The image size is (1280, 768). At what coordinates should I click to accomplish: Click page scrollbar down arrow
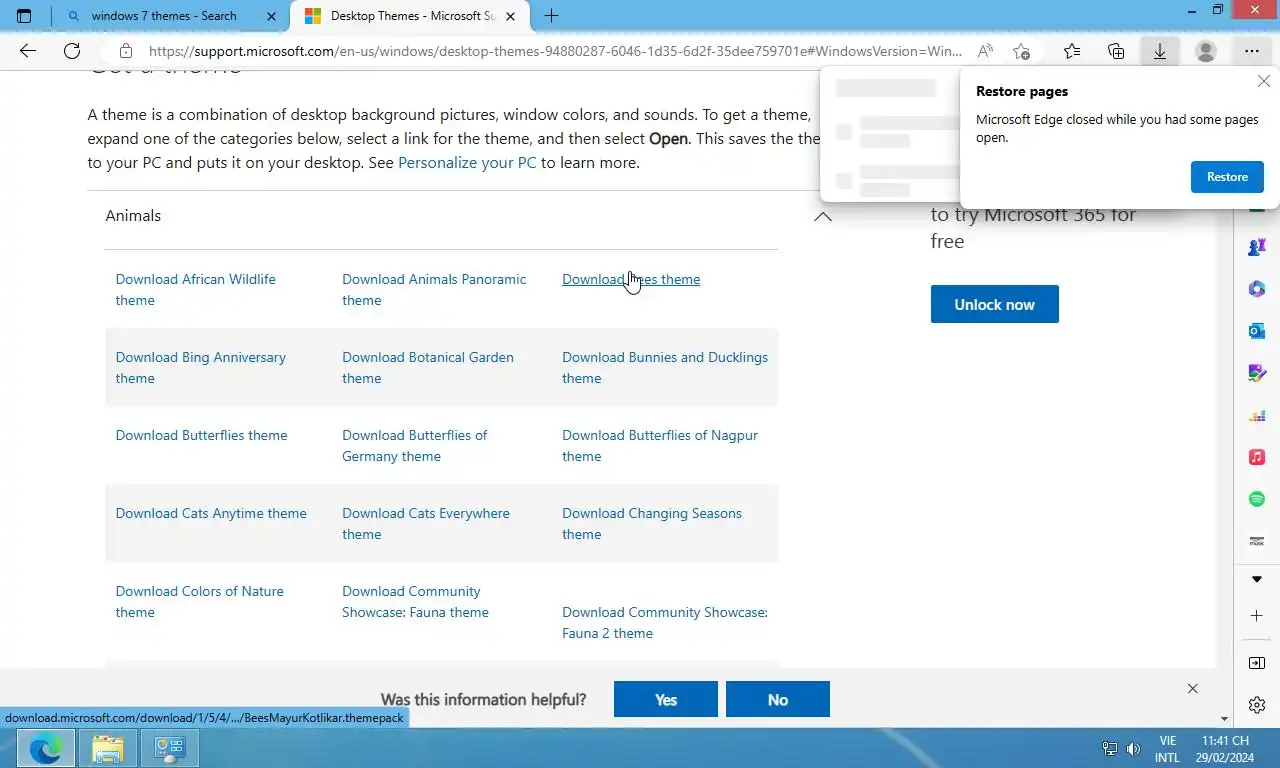coord(1224,718)
